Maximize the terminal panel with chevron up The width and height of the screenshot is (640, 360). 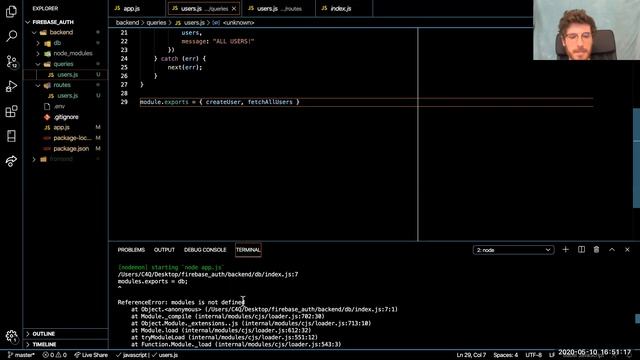(612, 249)
